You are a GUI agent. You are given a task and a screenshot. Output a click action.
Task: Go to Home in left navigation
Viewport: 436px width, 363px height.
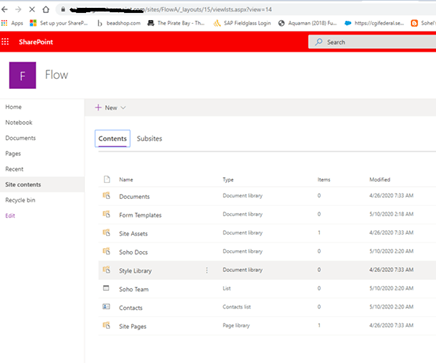point(13,107)
